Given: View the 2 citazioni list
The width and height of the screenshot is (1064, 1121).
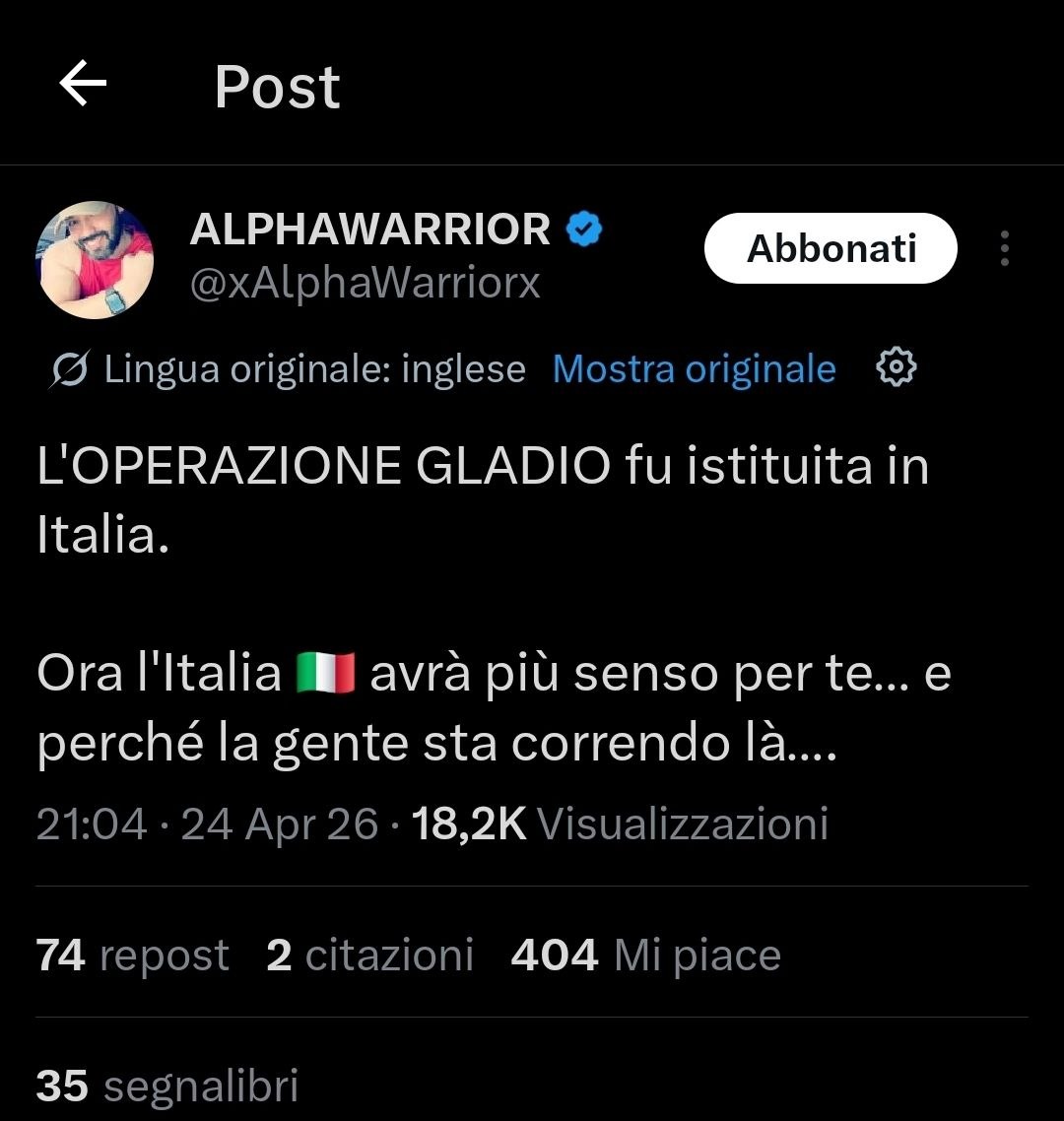Looking at the screenshot, I should 369,955.
